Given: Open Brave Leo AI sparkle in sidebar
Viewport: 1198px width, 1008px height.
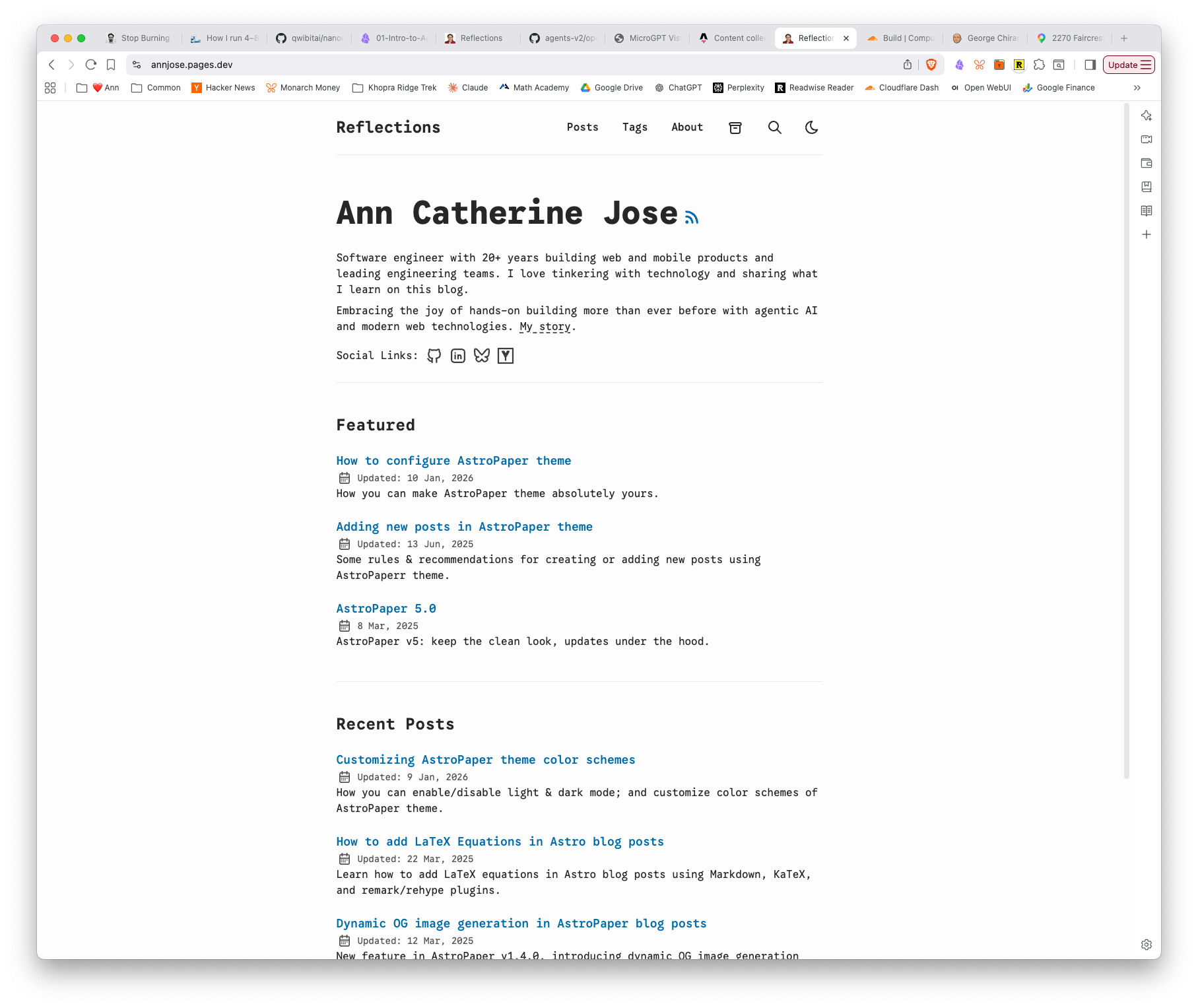Looking at the screenshot, I should (x=1146, y=116).
